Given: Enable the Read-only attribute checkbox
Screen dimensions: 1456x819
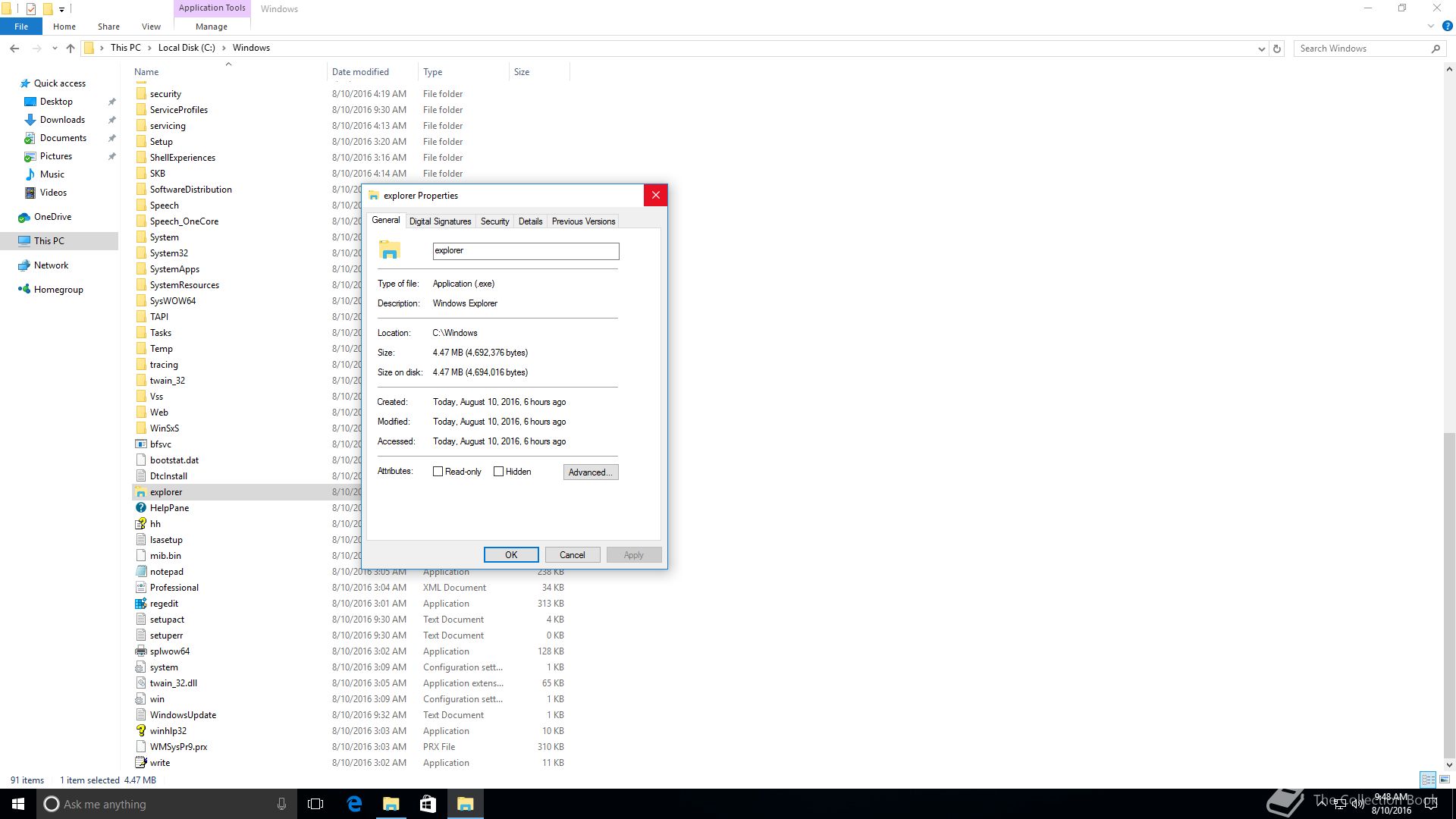Looking at the screenshot, I should coord(438,472).
